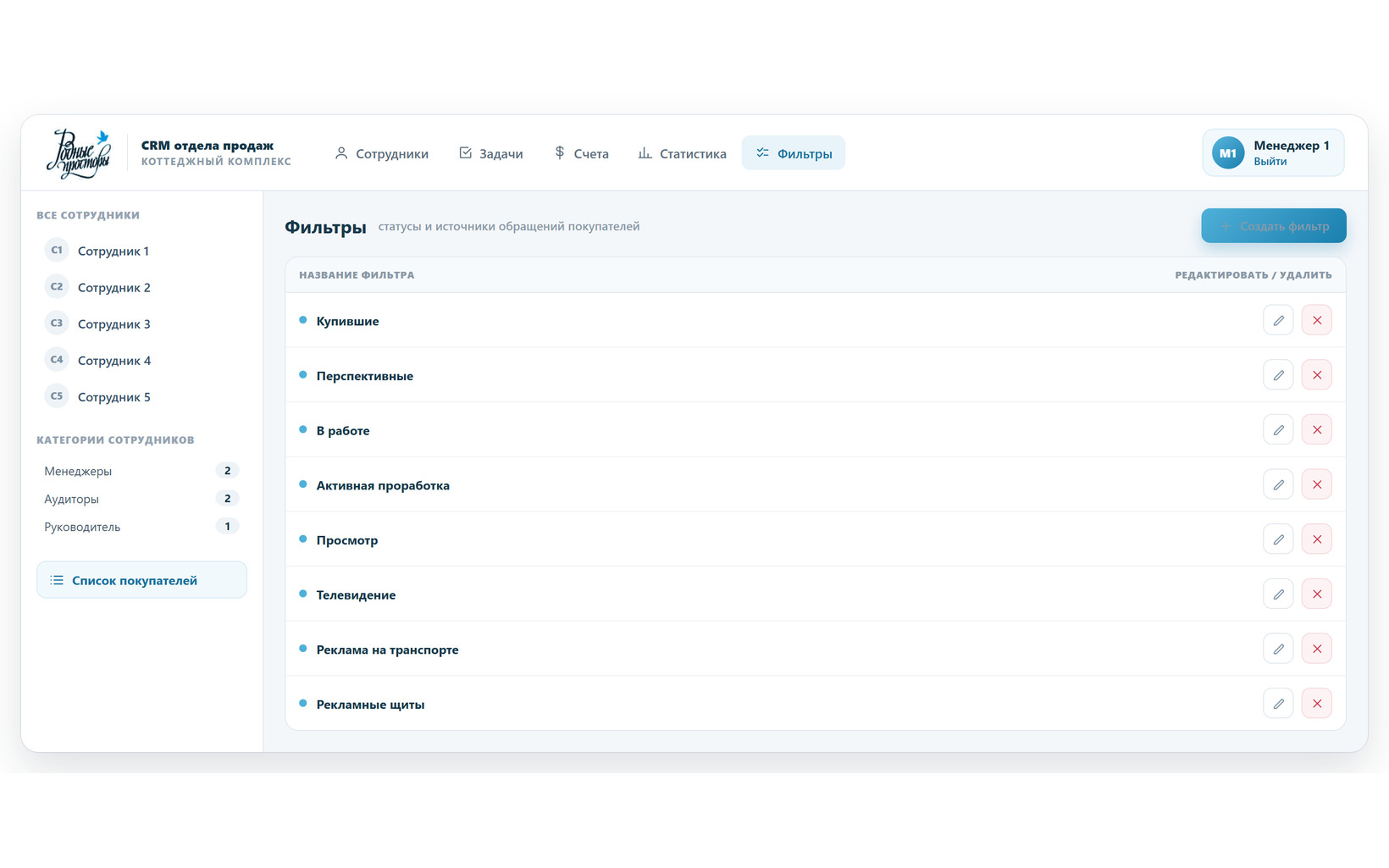Edit the Просмотр filter
Viewport: 1389px width, 868px height.
coord(1278,539)
